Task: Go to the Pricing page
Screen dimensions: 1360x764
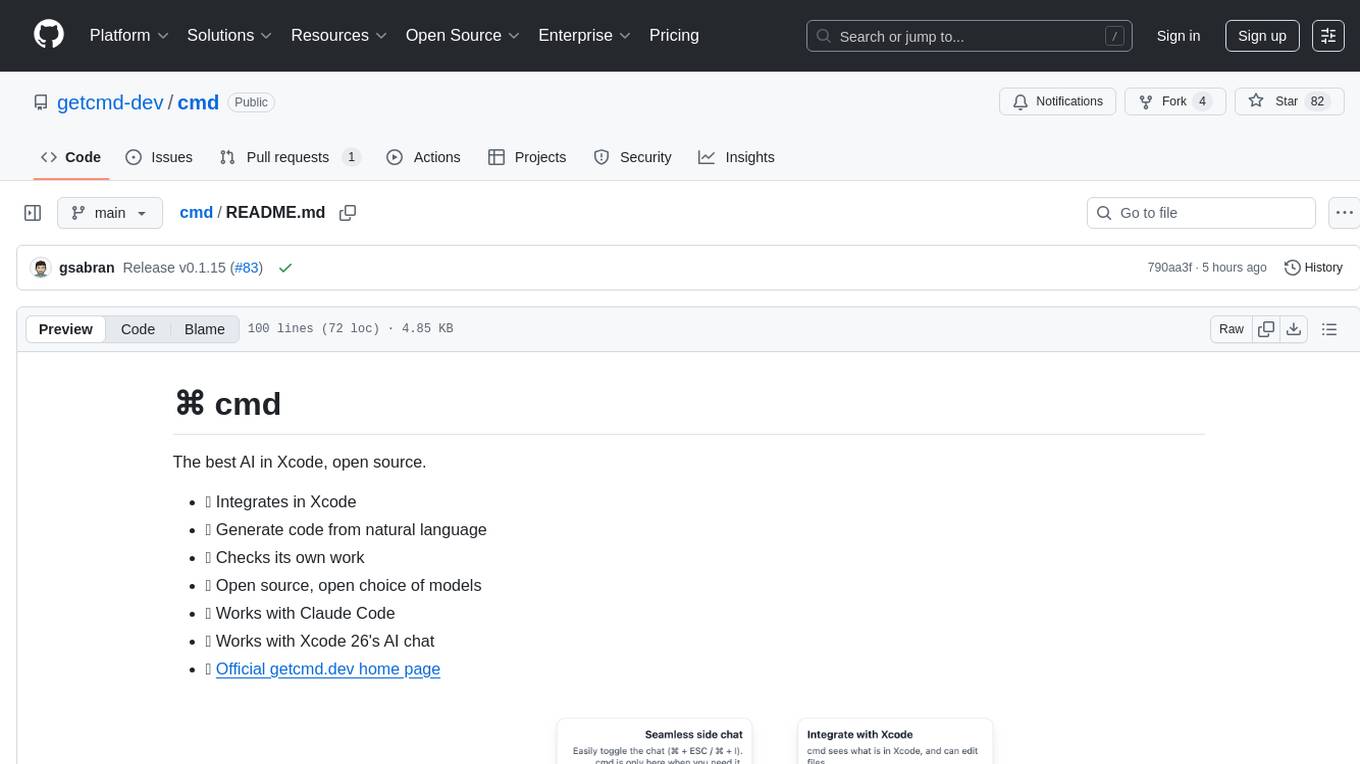Action: pos(674,35)
